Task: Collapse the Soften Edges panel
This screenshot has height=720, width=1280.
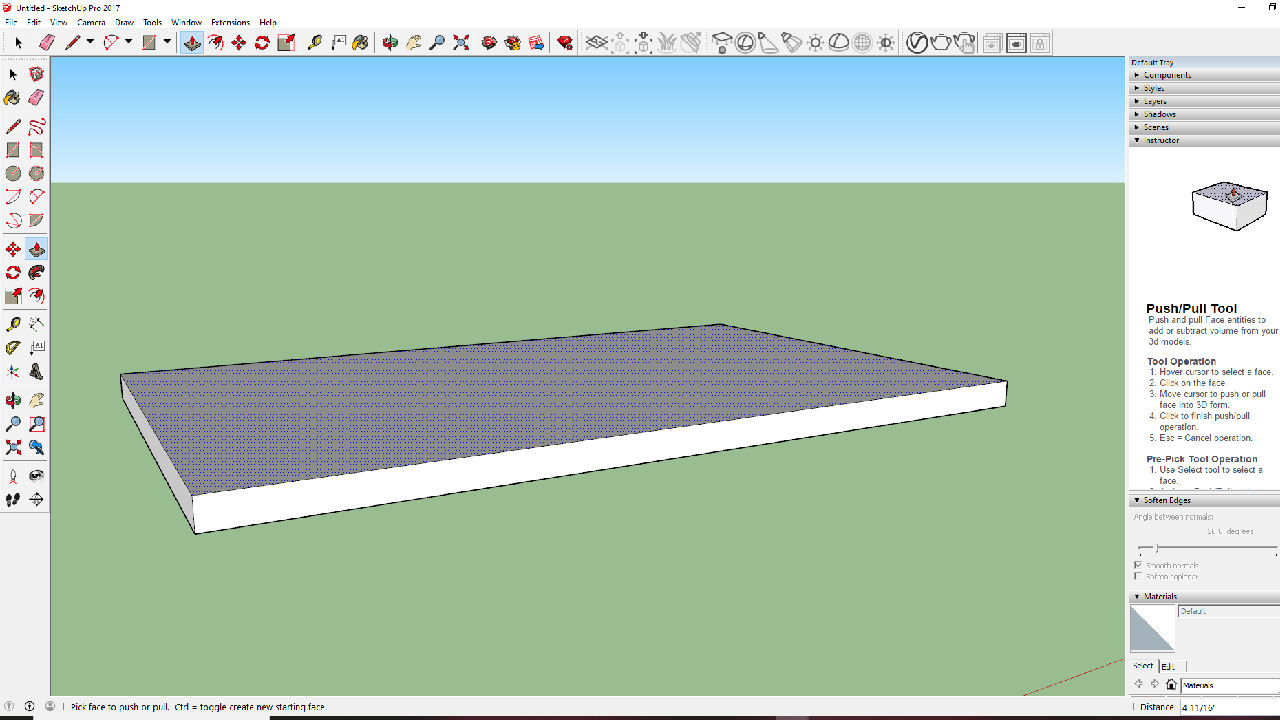Action: click(1204, 500)
